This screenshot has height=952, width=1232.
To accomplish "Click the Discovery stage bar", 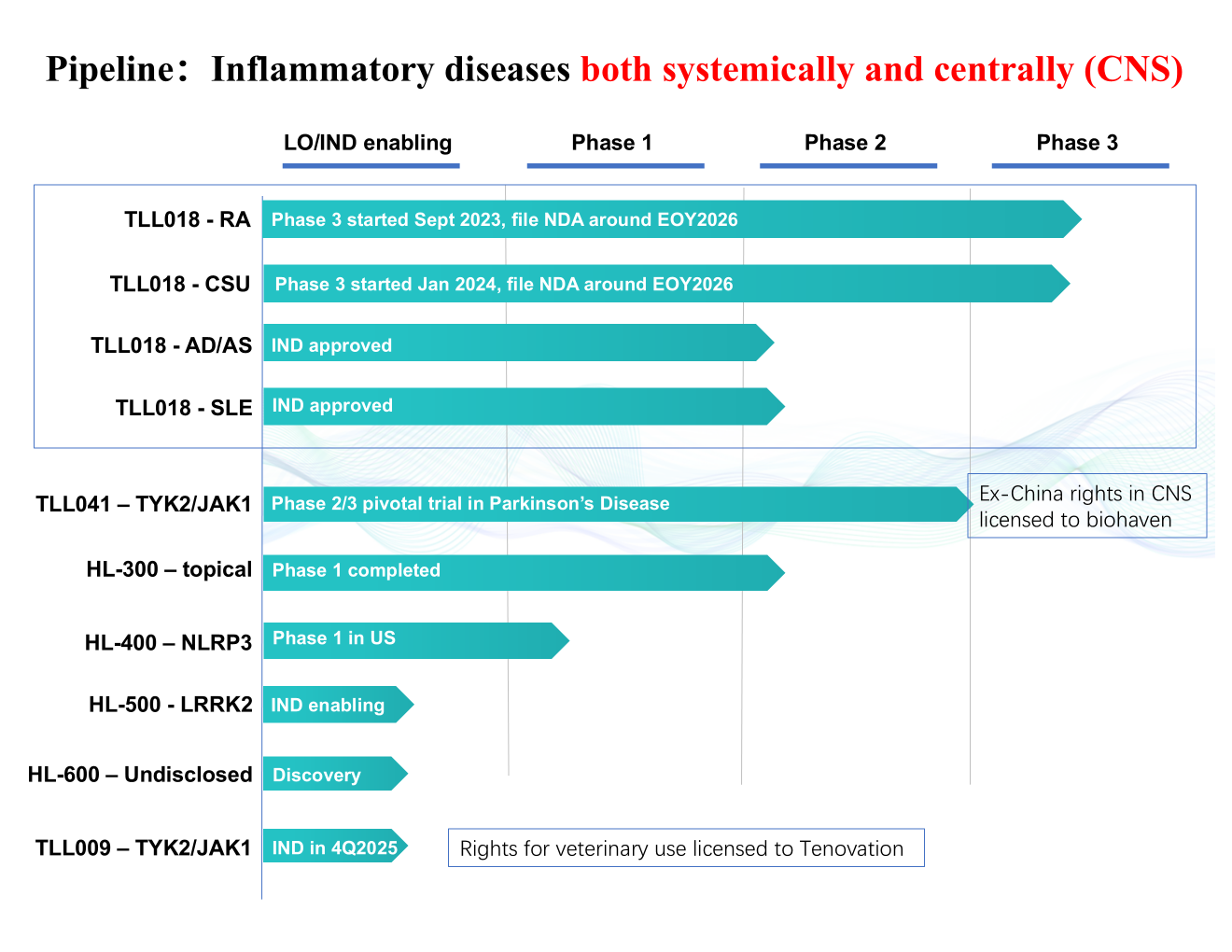I will 331,775.
